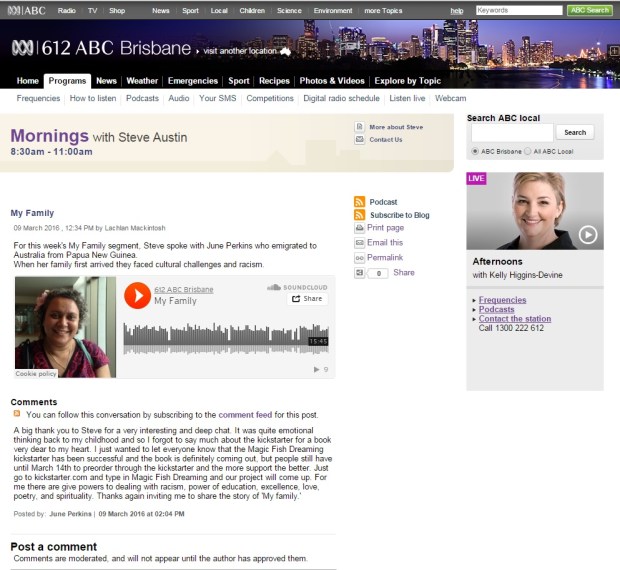Open the more Topics dropdown
Viewport: 620px width, 570px height.
(382, 10)
